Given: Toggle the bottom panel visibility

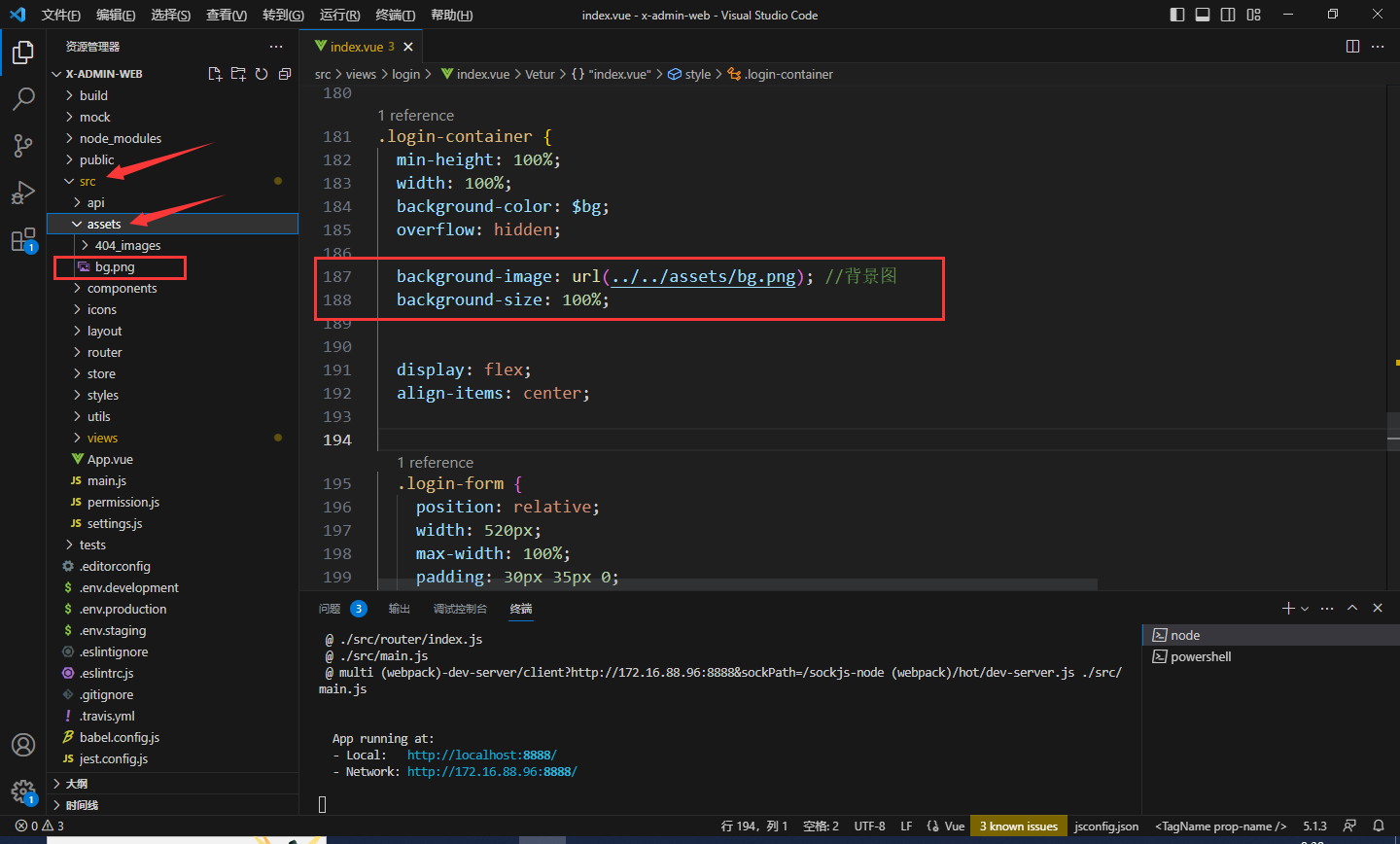Looking at the screenshot, I should pyautogui.click(x=1203, y=15).
